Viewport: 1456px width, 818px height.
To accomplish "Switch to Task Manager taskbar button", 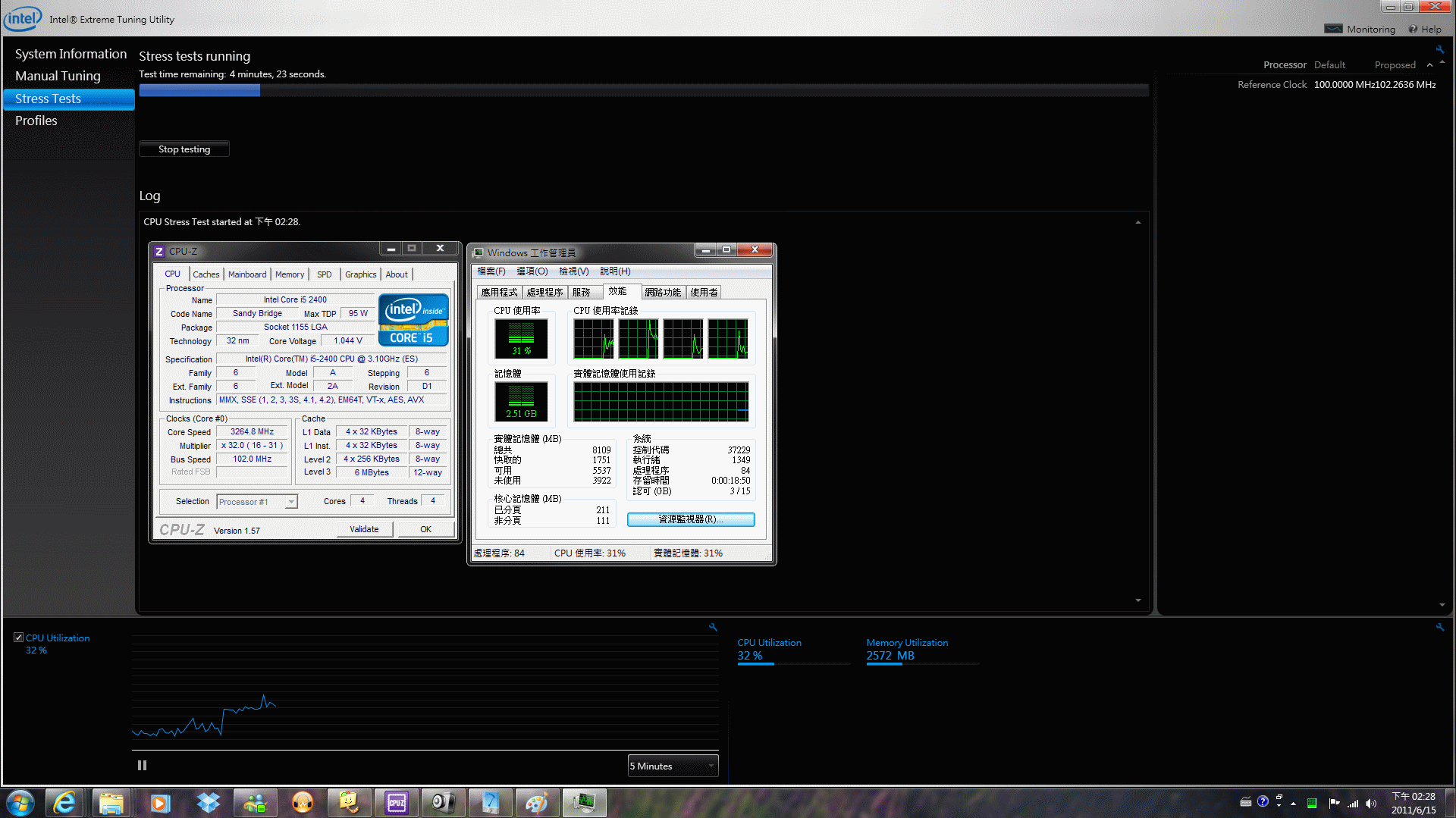I will tap(584, 803).
